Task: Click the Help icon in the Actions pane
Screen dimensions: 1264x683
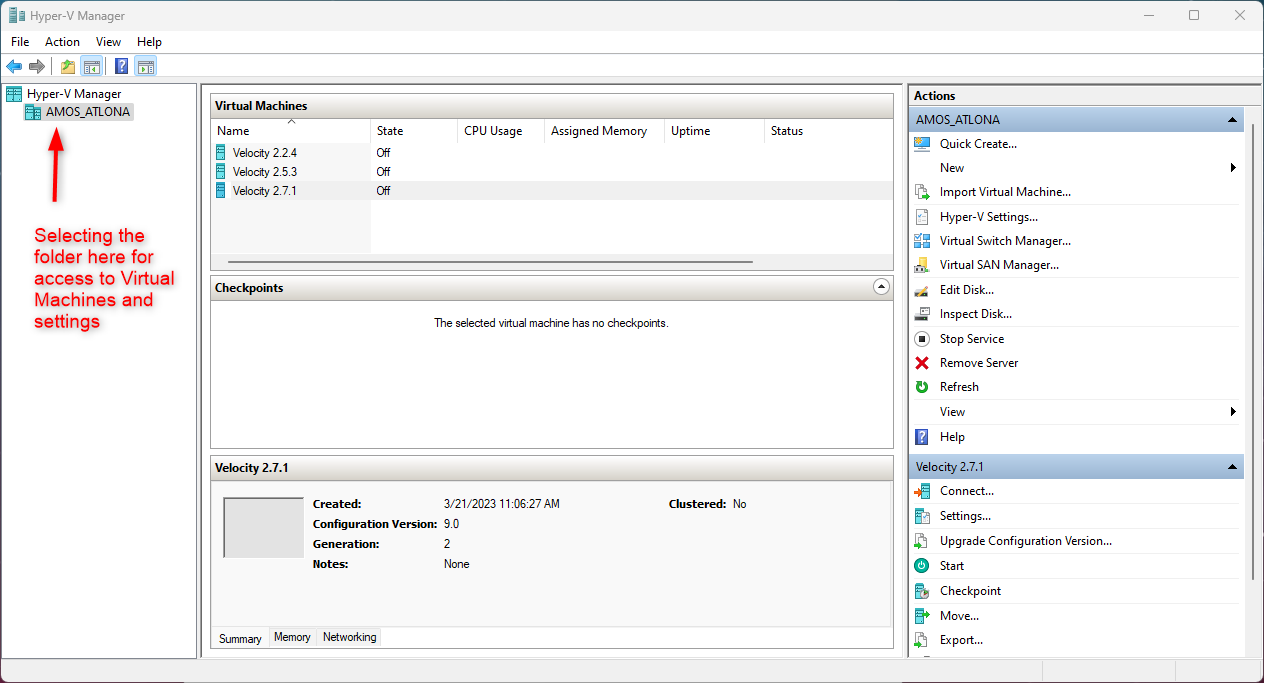Action: coord(922,437)
